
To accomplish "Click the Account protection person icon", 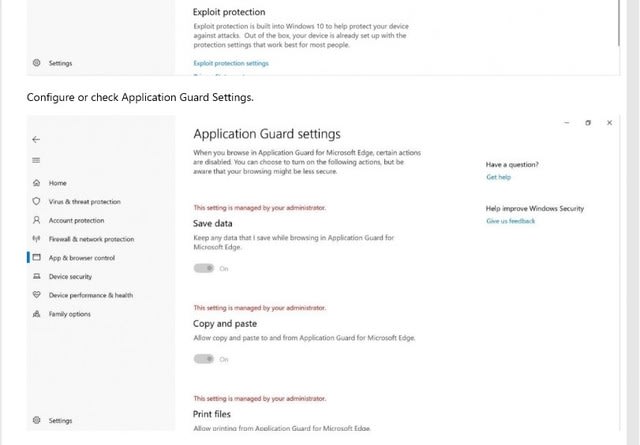I will [x=36, y=220].
